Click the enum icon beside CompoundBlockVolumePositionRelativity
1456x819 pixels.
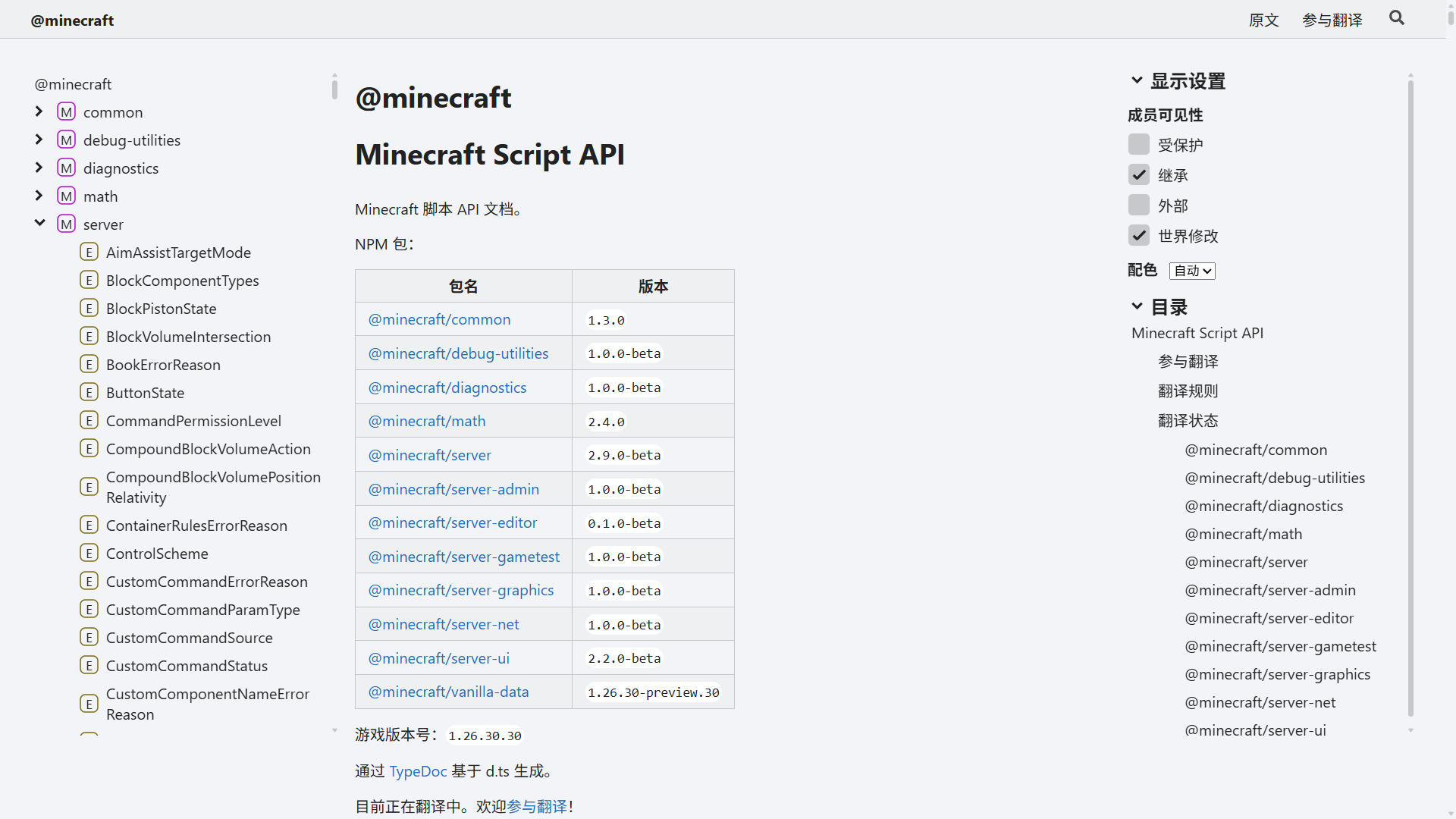point(89,487)
